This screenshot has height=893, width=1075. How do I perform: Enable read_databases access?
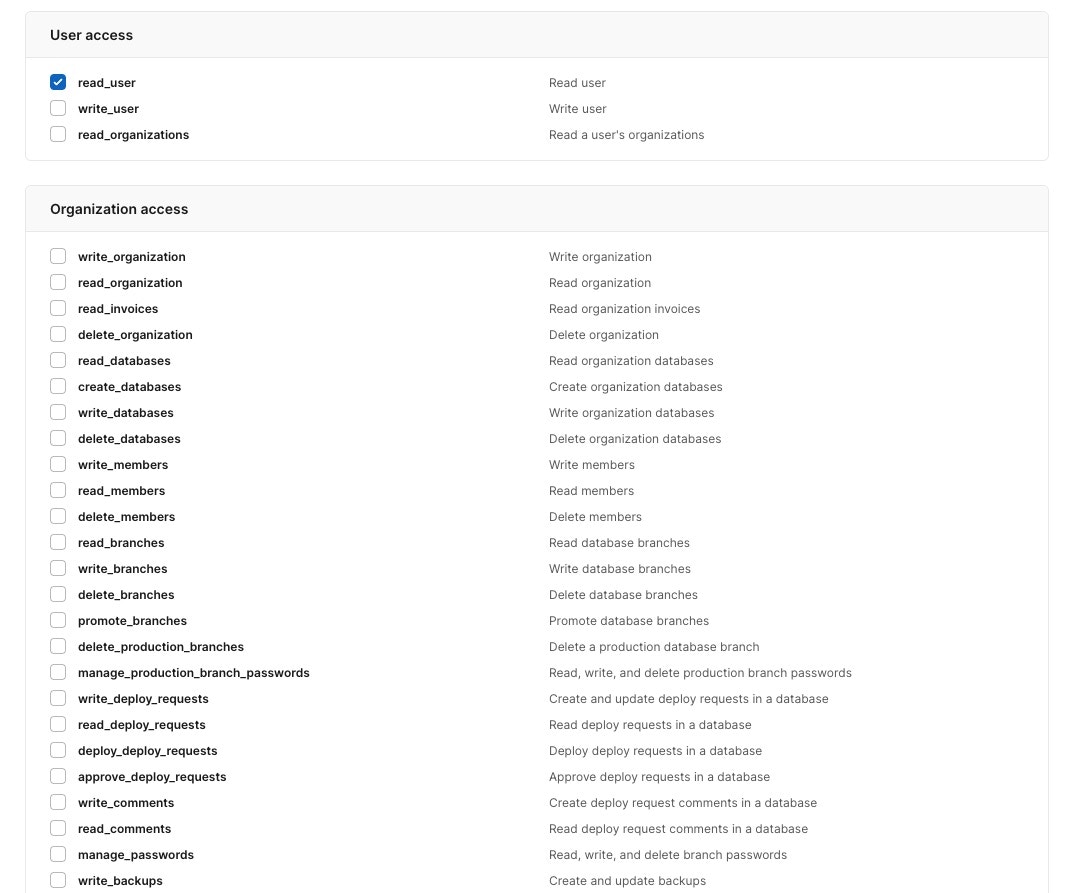click(x=58, y=360)
